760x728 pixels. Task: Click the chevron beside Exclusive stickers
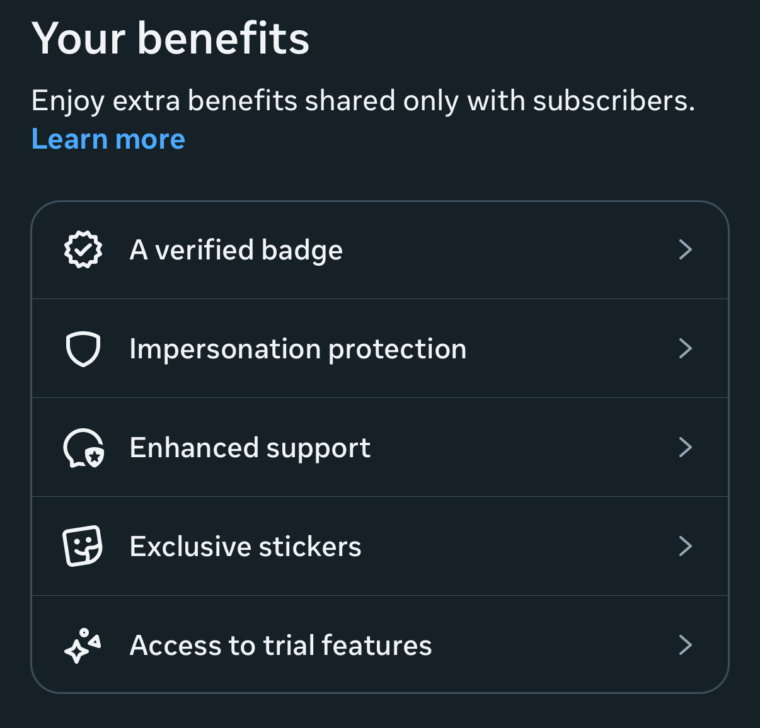(x=685, y=546)
